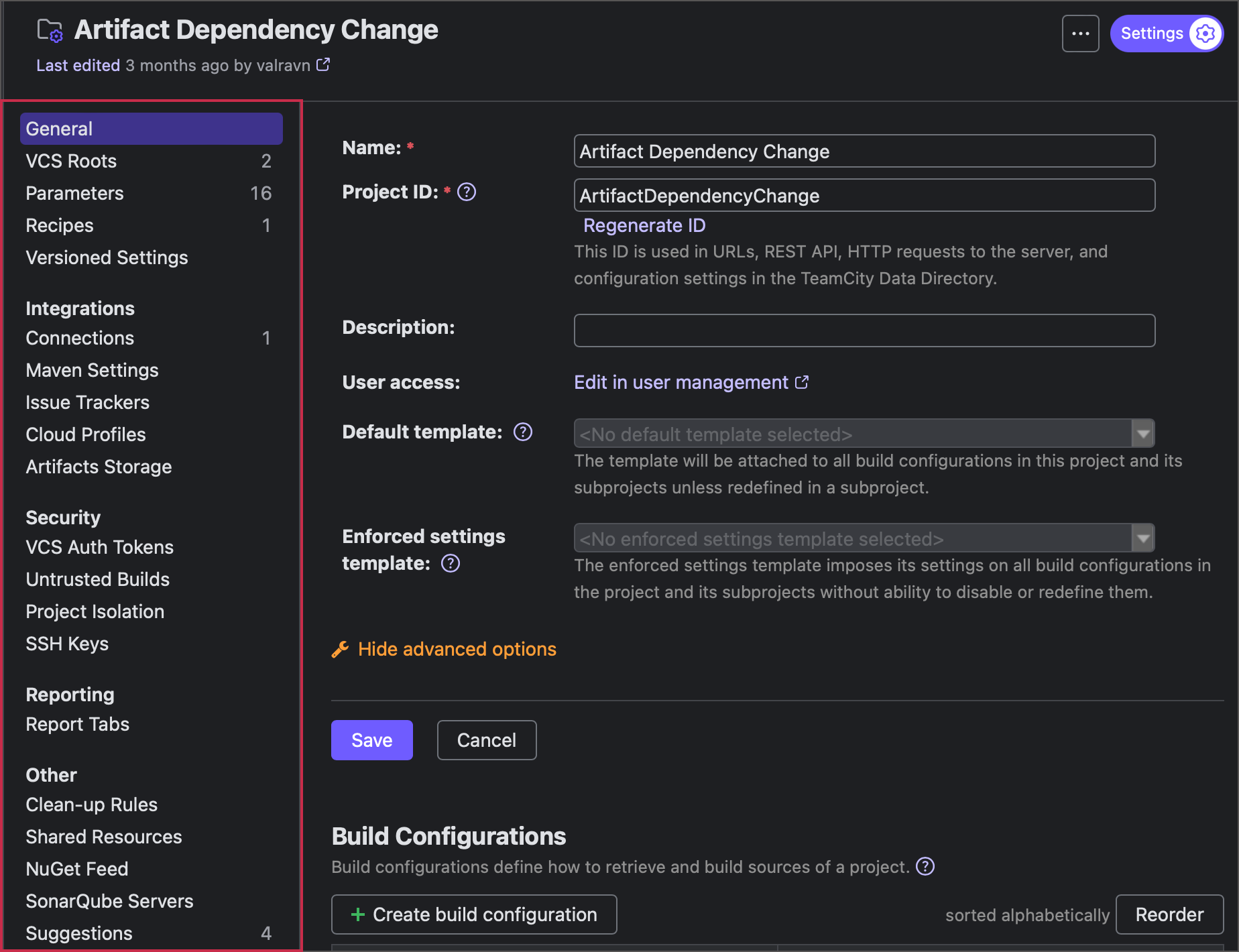Image resolution: width=1239 pixels, height=952 pixels.
Task: Select Cloud Profiles in sidebar
Action: pos(85,434)
